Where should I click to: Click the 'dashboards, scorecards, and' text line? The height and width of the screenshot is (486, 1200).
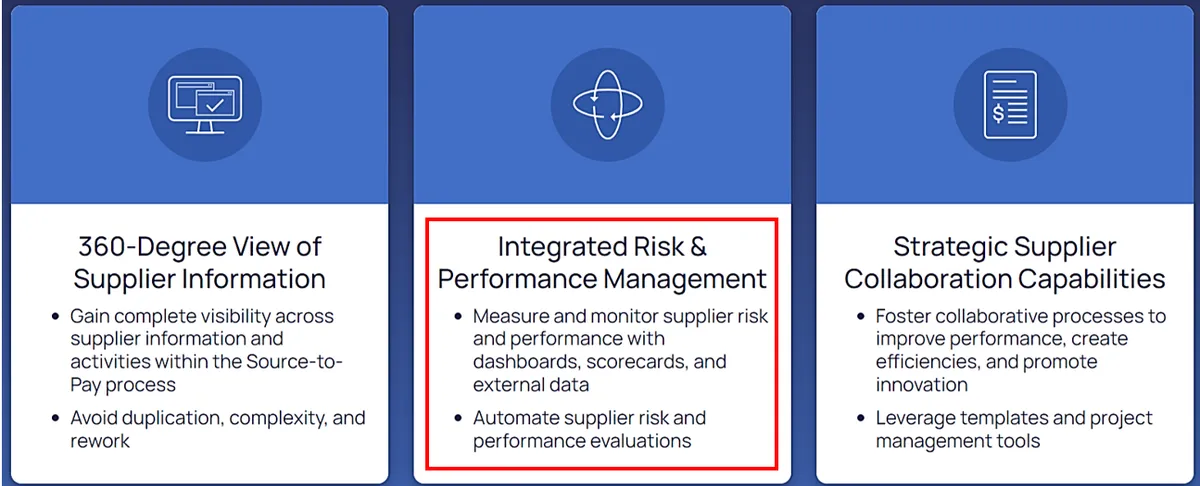(599, 361)
